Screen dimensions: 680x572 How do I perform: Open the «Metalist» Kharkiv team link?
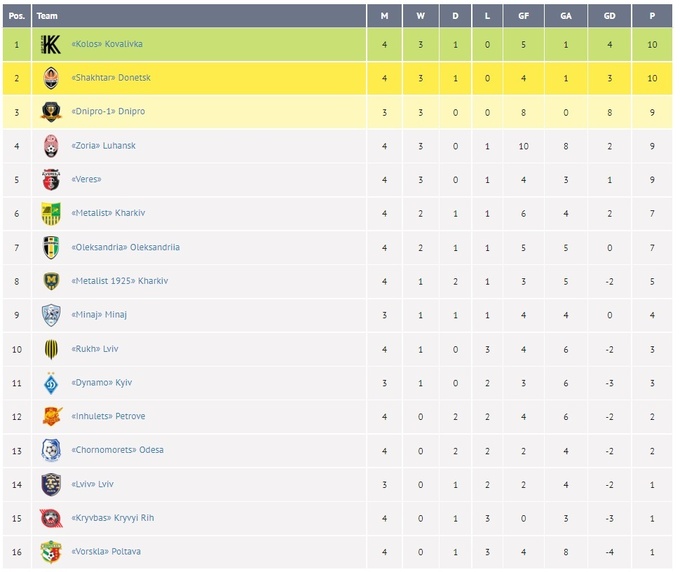[x=110, y=213]
